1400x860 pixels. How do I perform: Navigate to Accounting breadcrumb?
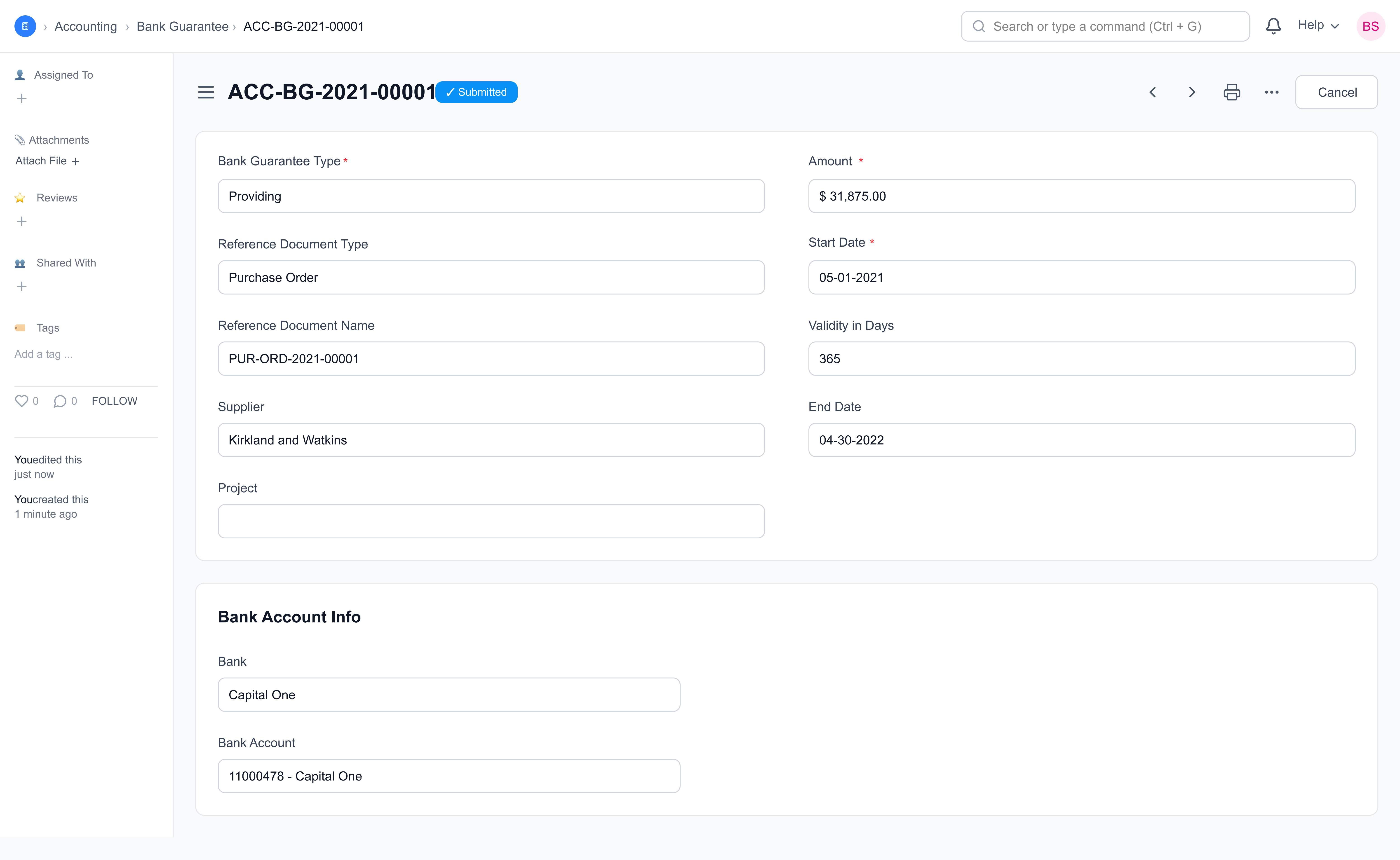click(x=85, y=26)
